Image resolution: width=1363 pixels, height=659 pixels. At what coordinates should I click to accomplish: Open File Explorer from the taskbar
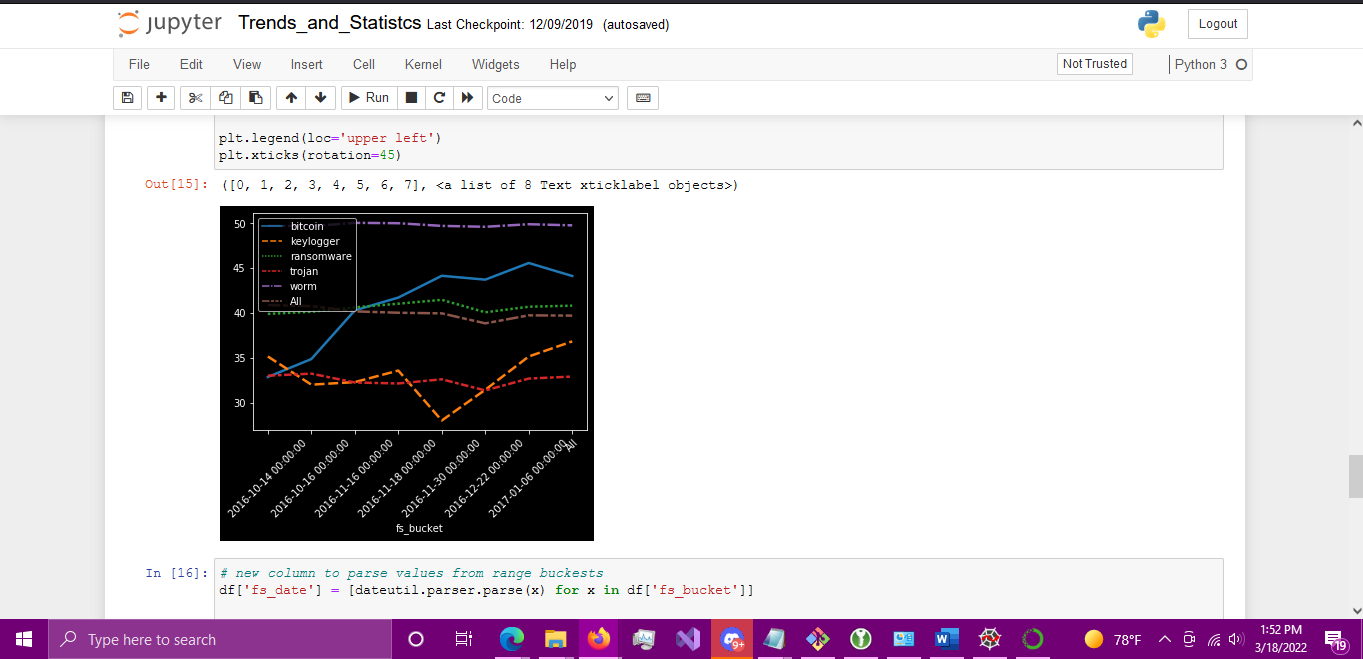(x=555, y=639)
